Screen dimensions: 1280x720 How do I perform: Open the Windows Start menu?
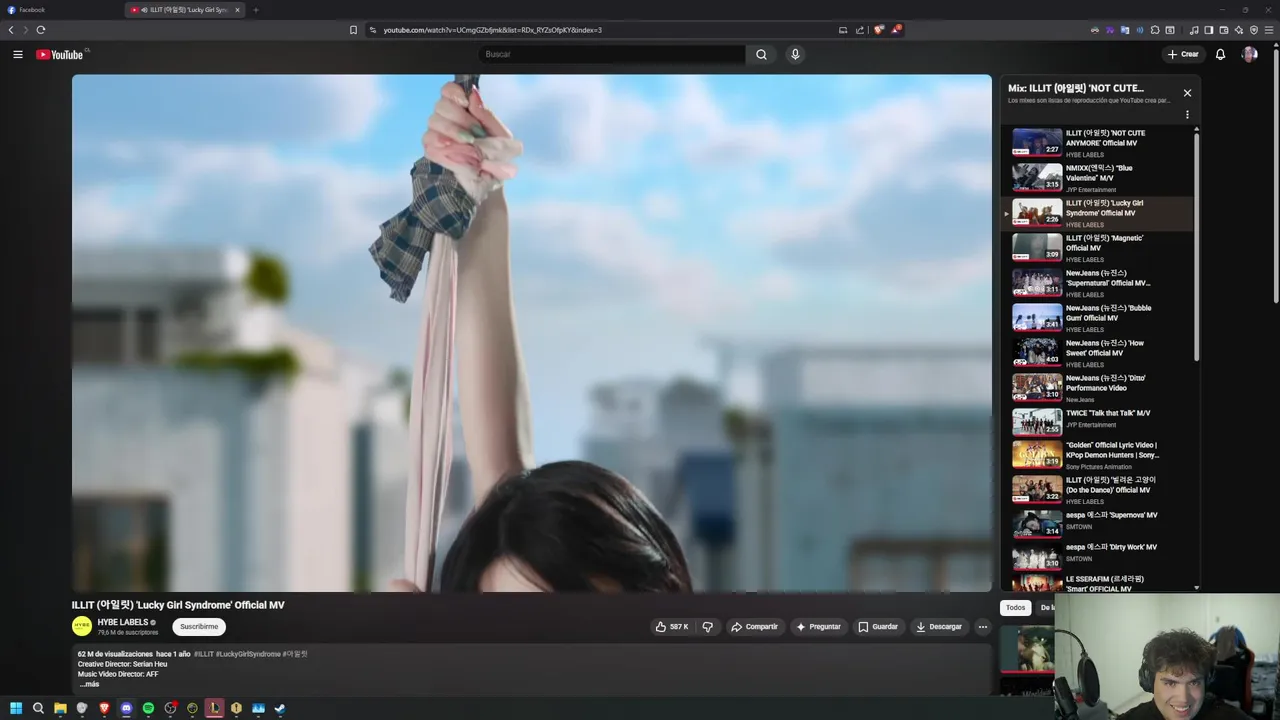click(16, 708)
